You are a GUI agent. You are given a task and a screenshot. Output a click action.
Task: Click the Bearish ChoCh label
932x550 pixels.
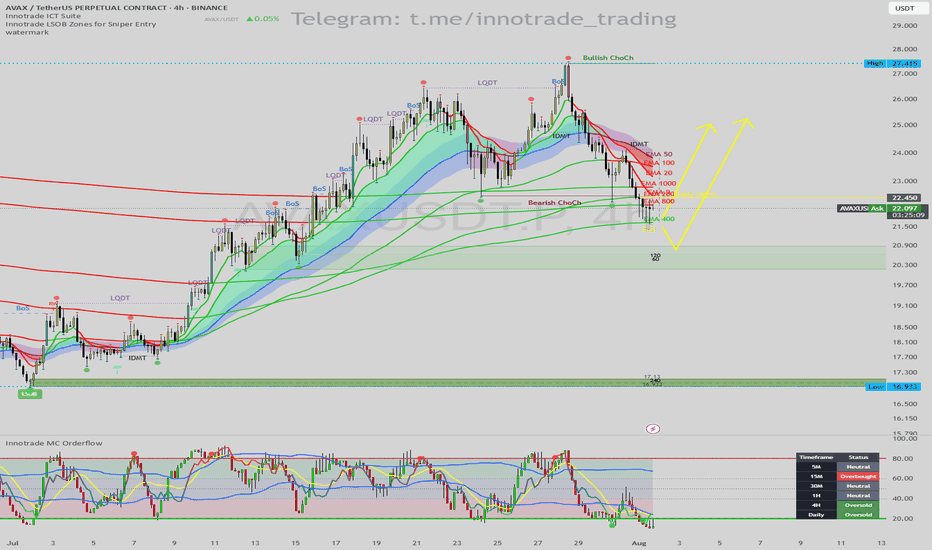pyautogui.click(x=555, y=203)
